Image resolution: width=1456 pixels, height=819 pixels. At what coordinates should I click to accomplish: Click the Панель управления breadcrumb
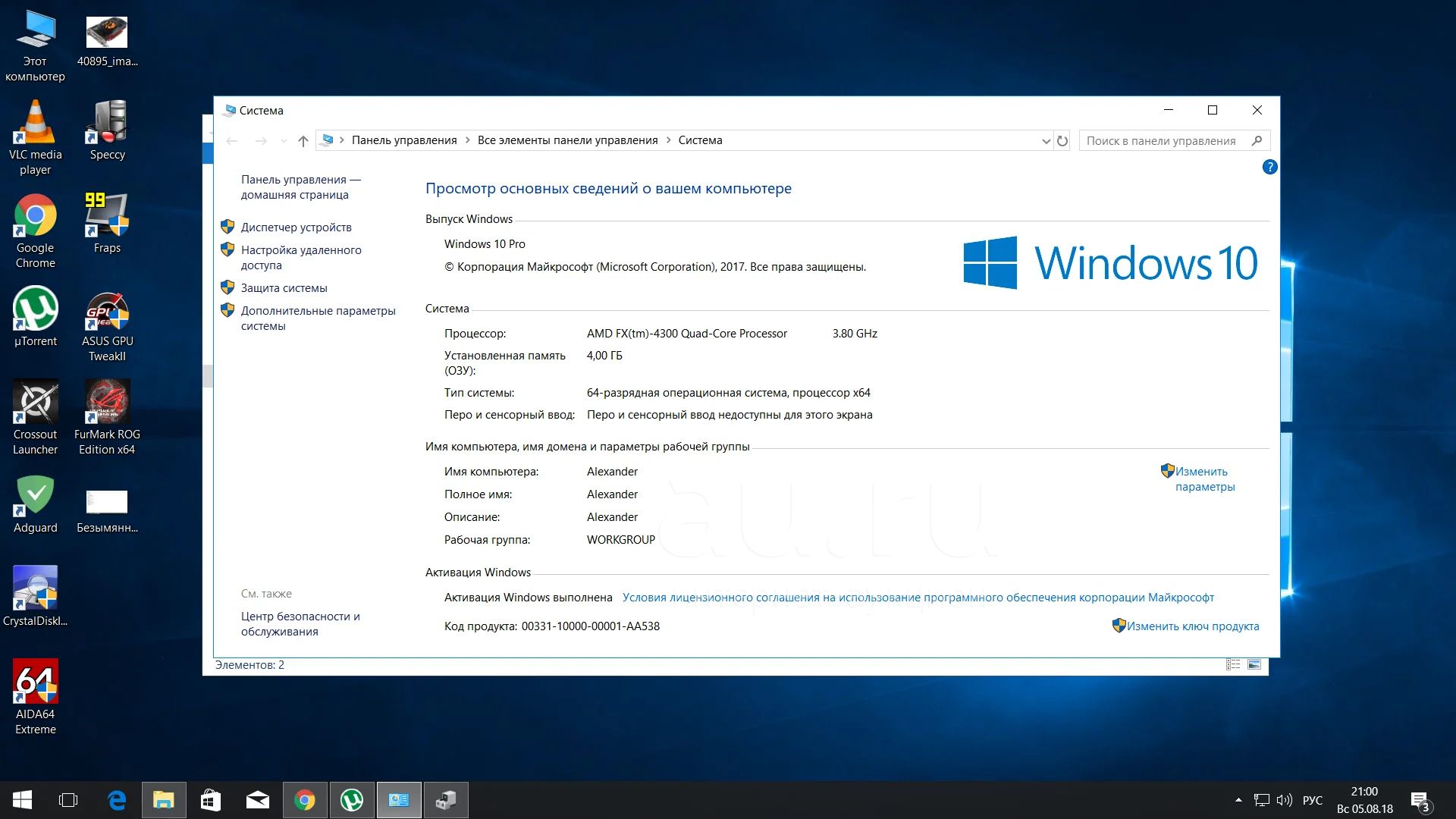pos(404,140)
